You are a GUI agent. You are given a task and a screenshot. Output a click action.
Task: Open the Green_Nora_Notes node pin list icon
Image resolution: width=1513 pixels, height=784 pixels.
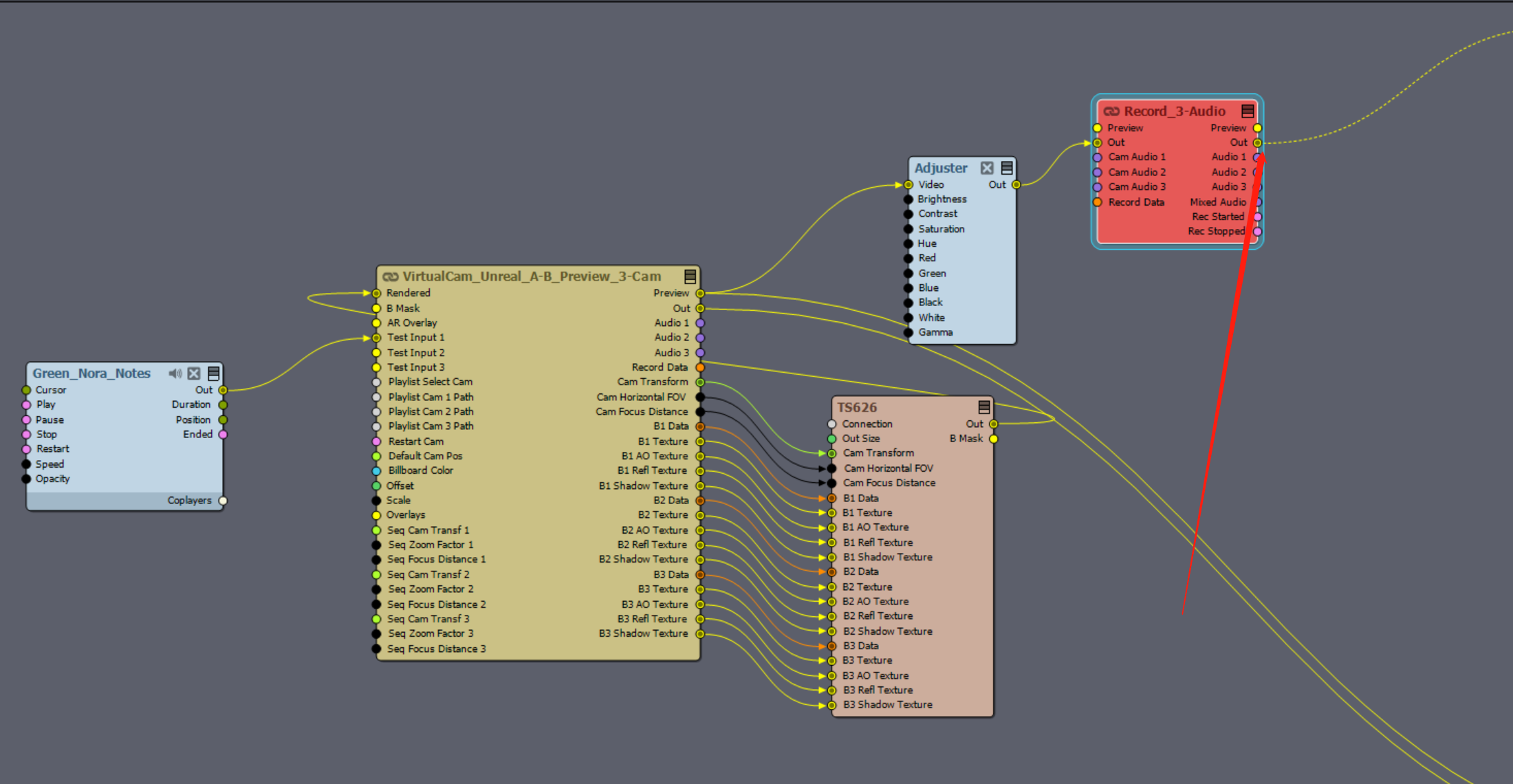tap(214, 373)
